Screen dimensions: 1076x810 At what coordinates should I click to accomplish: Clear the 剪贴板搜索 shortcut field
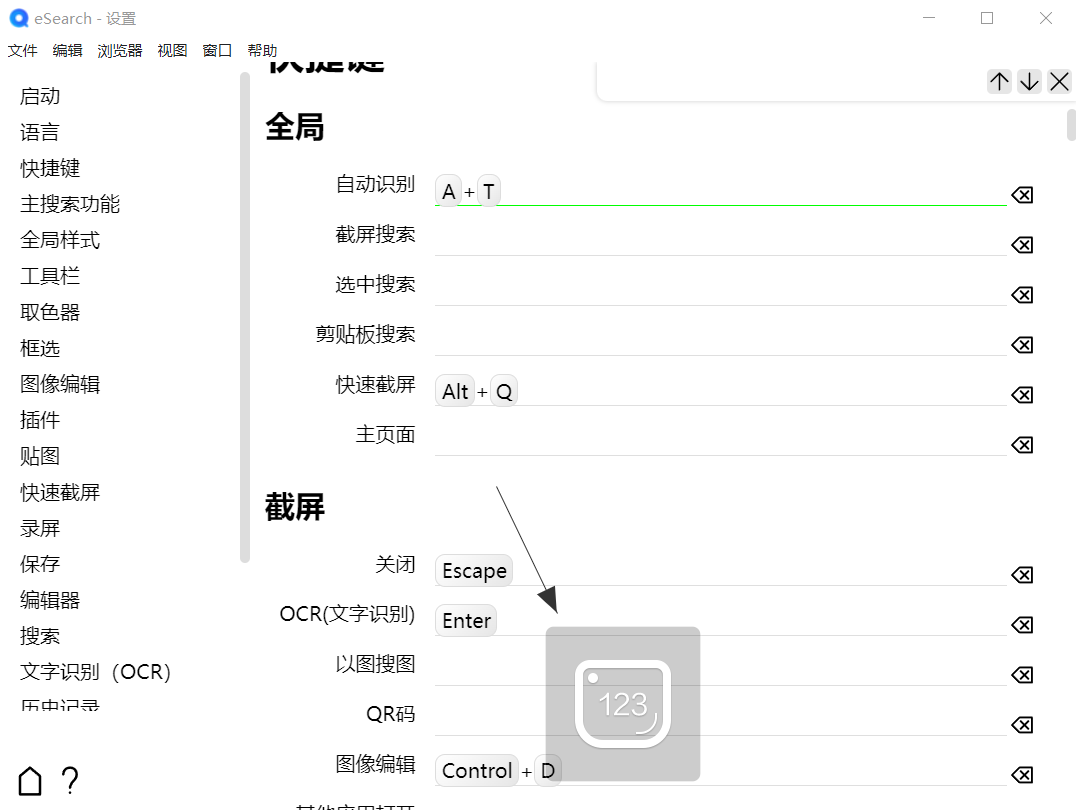point(1021,345)
